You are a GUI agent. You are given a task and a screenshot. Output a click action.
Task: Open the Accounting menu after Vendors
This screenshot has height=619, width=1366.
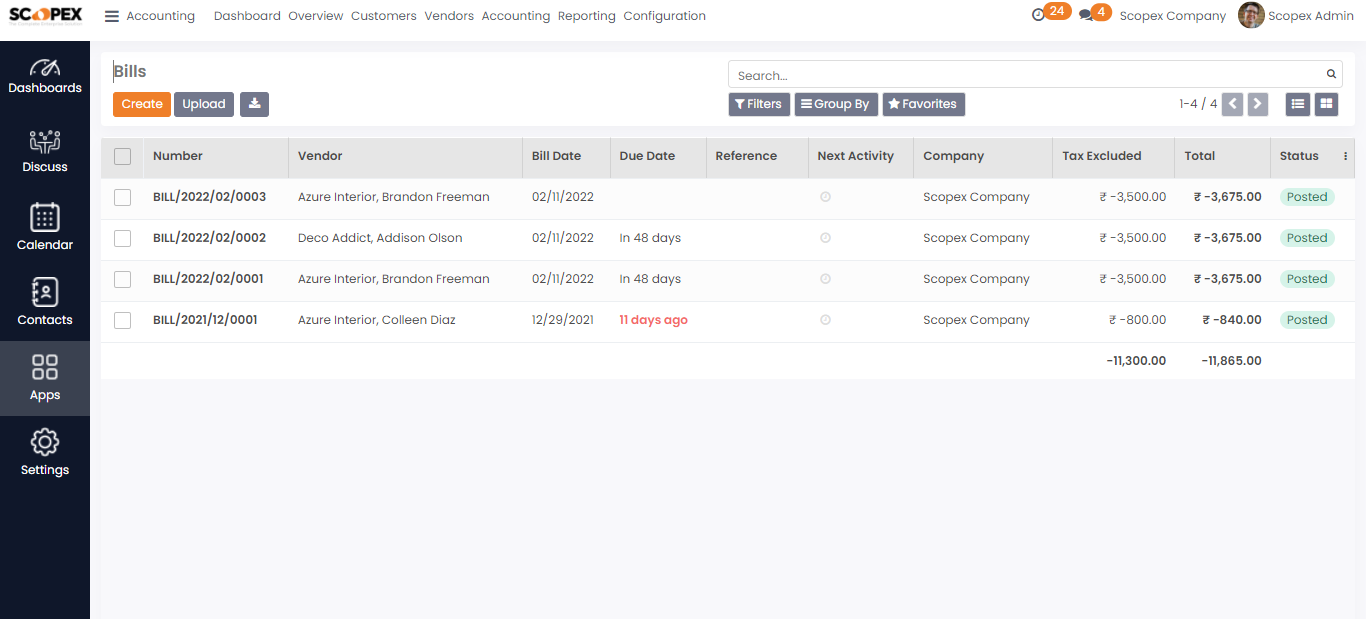click(x=516, y=16)
